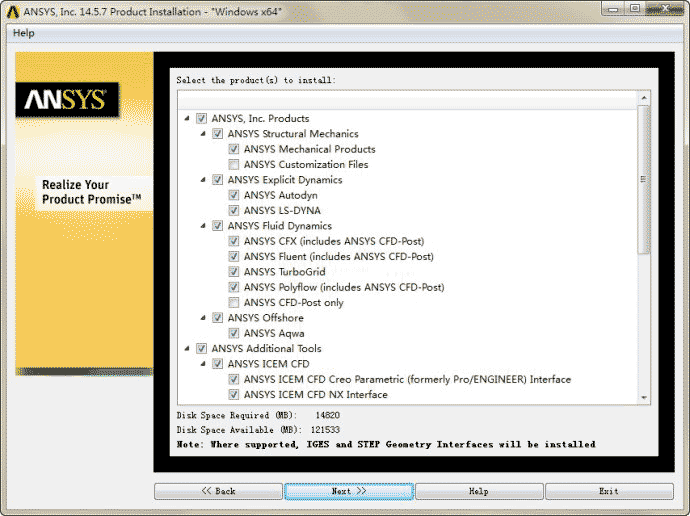Uncheck ICEM CFD NX Interface checkbox
The height and width of the screenshot is (516, 690).
234,395
